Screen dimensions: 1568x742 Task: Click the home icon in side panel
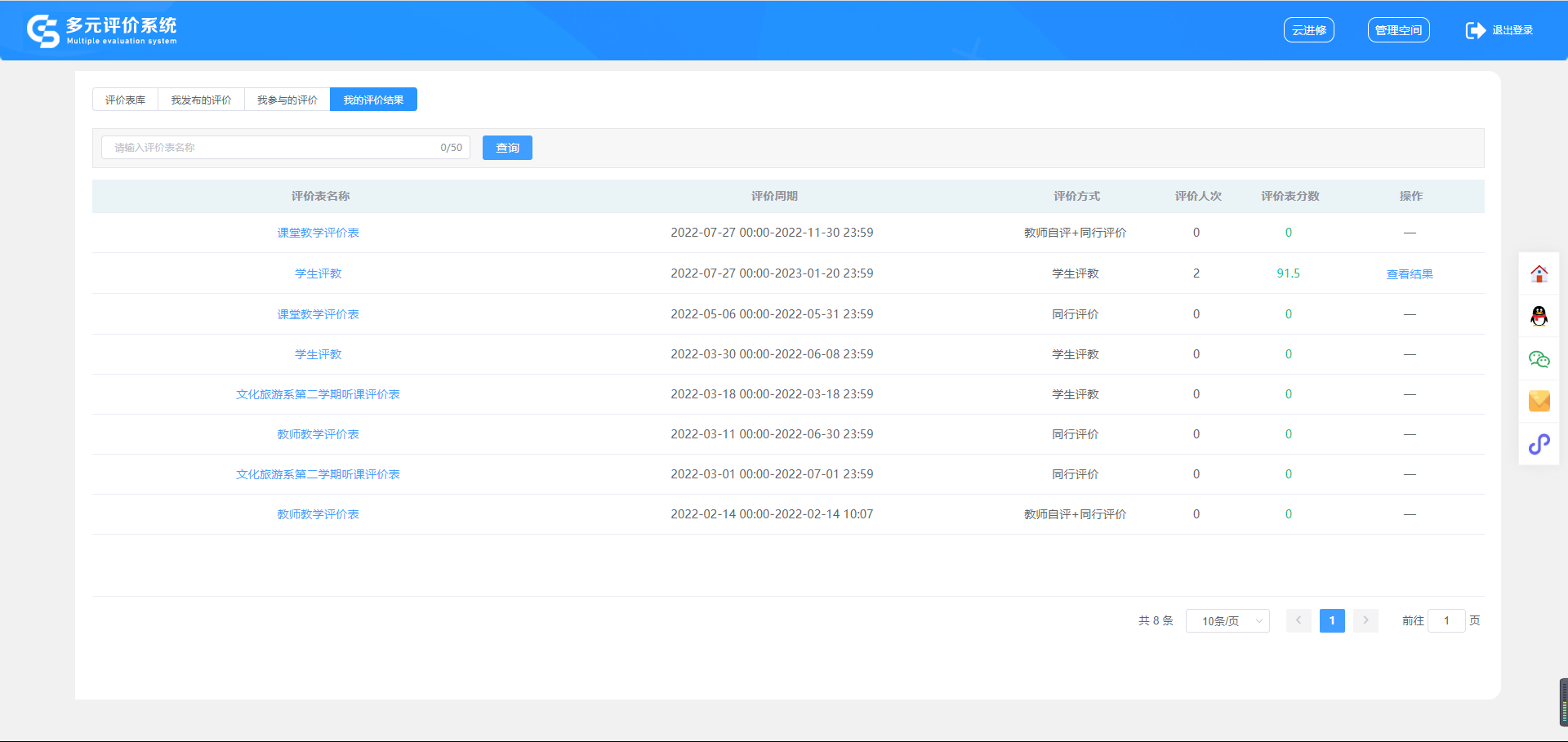point(1539,274)
